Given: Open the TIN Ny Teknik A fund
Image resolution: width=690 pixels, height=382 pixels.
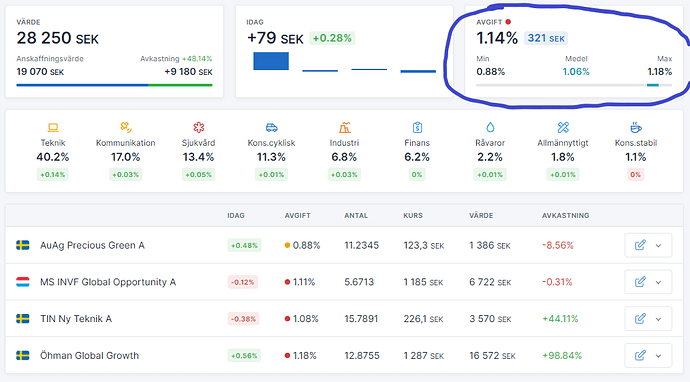Looking at the screenshot, I should point(76,319).
